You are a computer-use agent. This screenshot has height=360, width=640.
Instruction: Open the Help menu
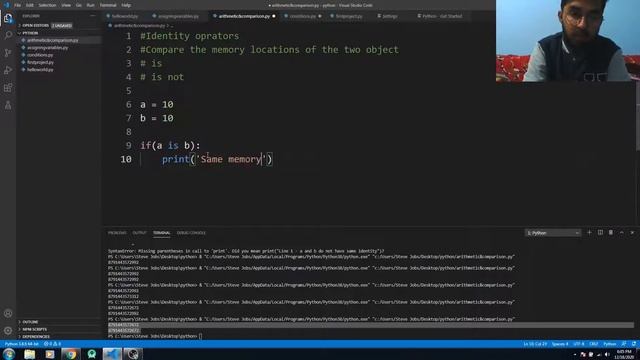[126, 5]
